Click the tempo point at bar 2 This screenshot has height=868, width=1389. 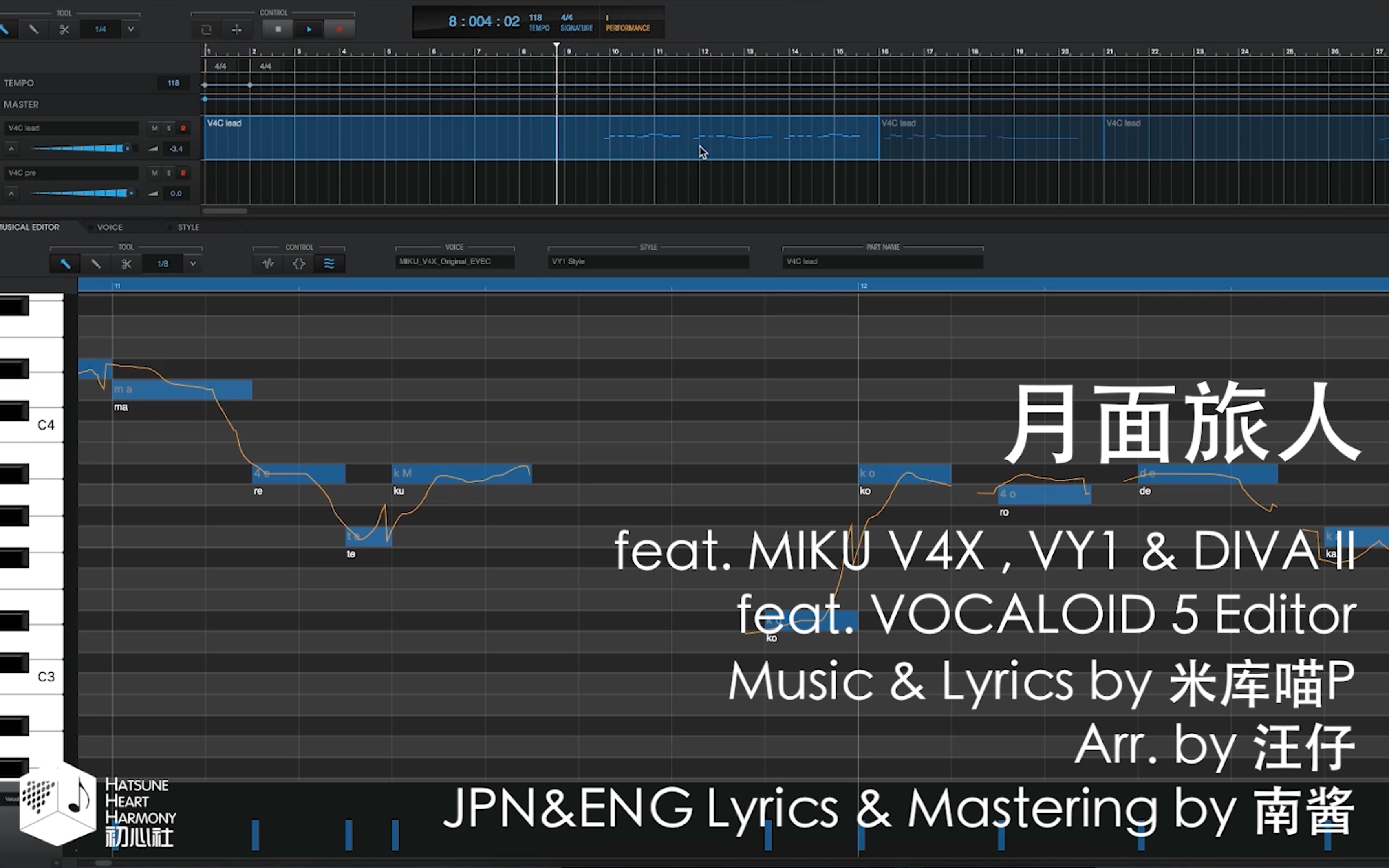tap(250, 85)
